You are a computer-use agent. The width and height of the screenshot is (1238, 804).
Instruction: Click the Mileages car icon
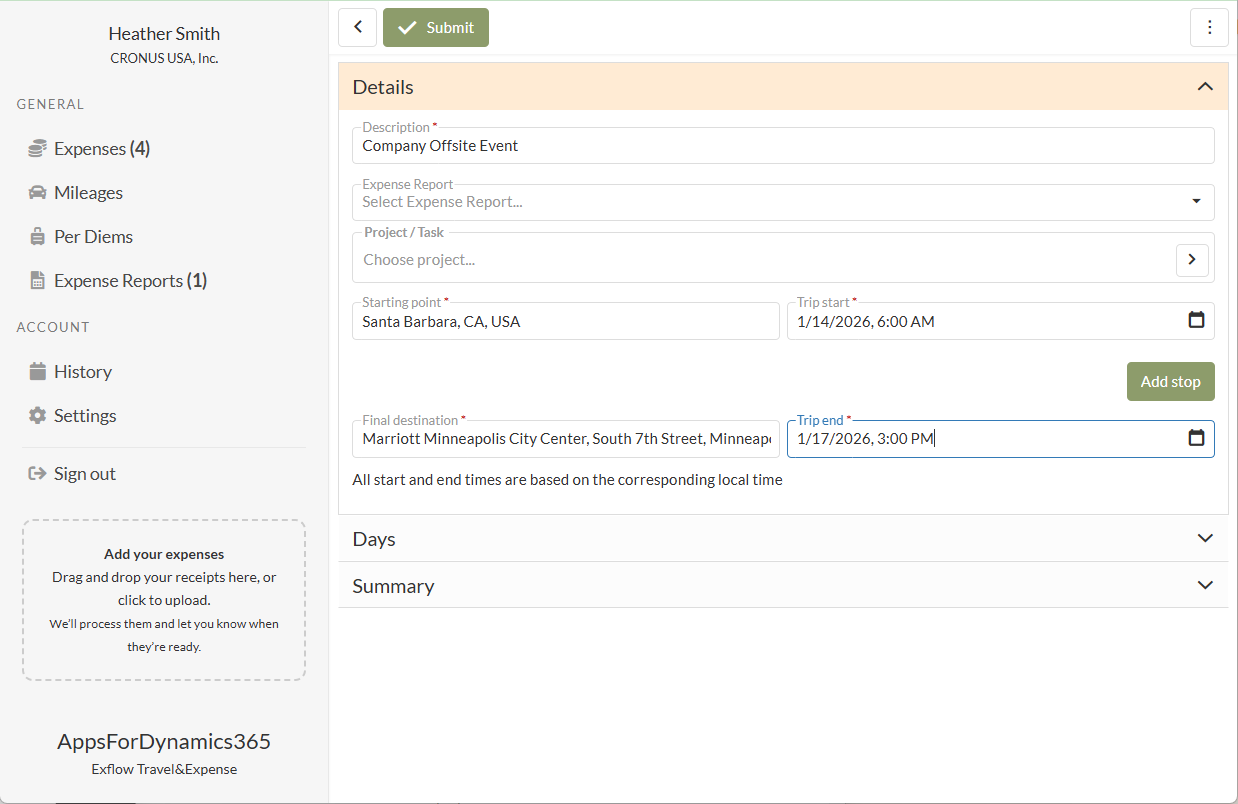(37, 193)
